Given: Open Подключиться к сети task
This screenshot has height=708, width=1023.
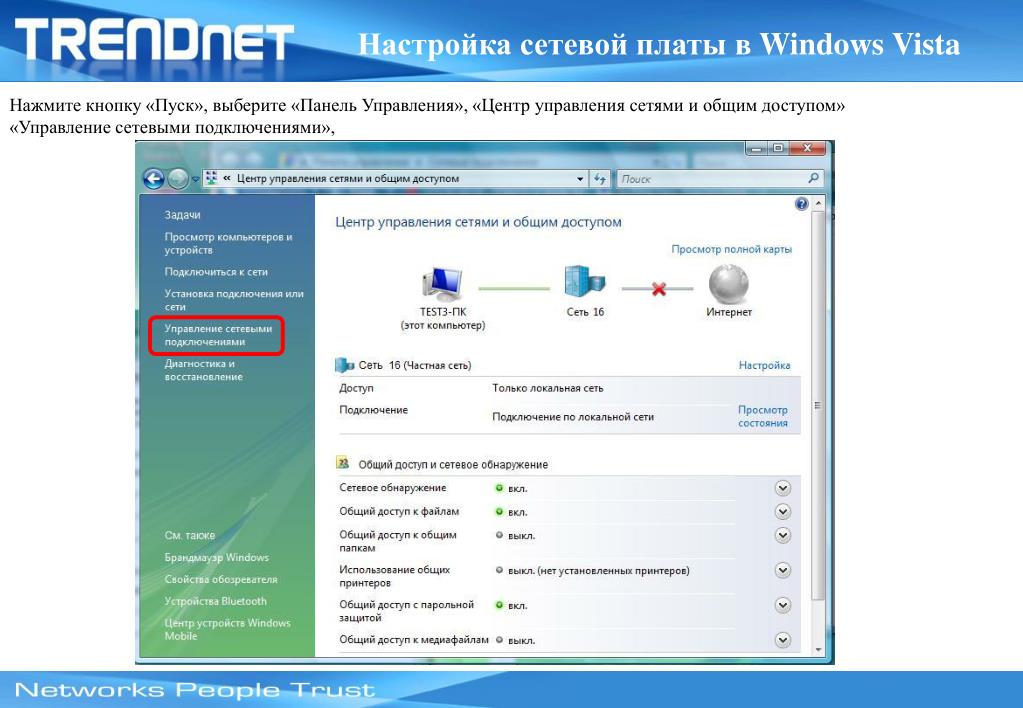Looking at the screenshot, I should [x=216, y=272].
